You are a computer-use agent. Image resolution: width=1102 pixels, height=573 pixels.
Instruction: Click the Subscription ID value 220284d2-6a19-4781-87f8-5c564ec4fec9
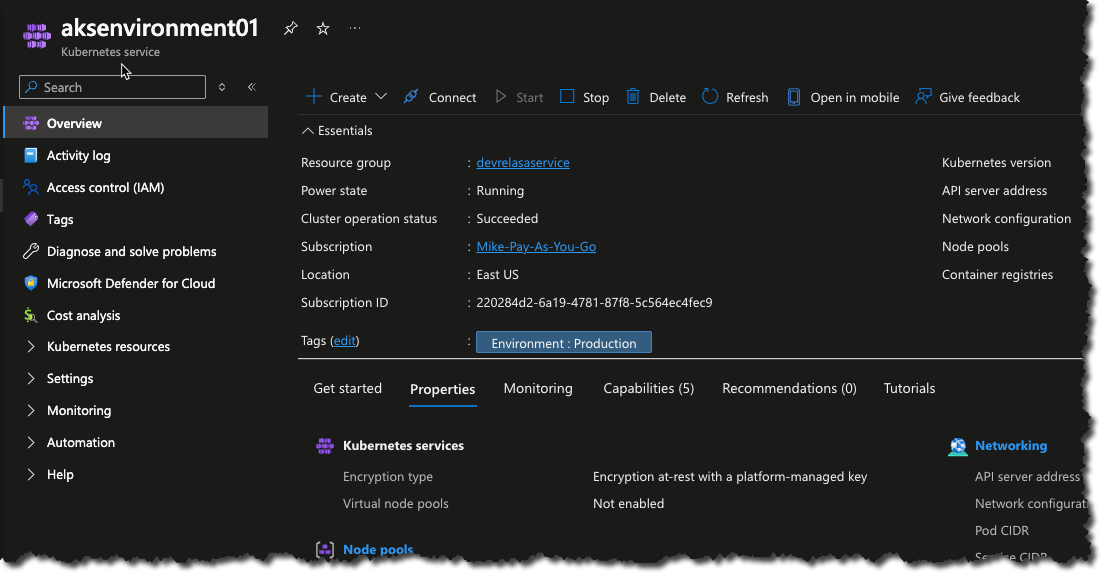pos(595,302)
